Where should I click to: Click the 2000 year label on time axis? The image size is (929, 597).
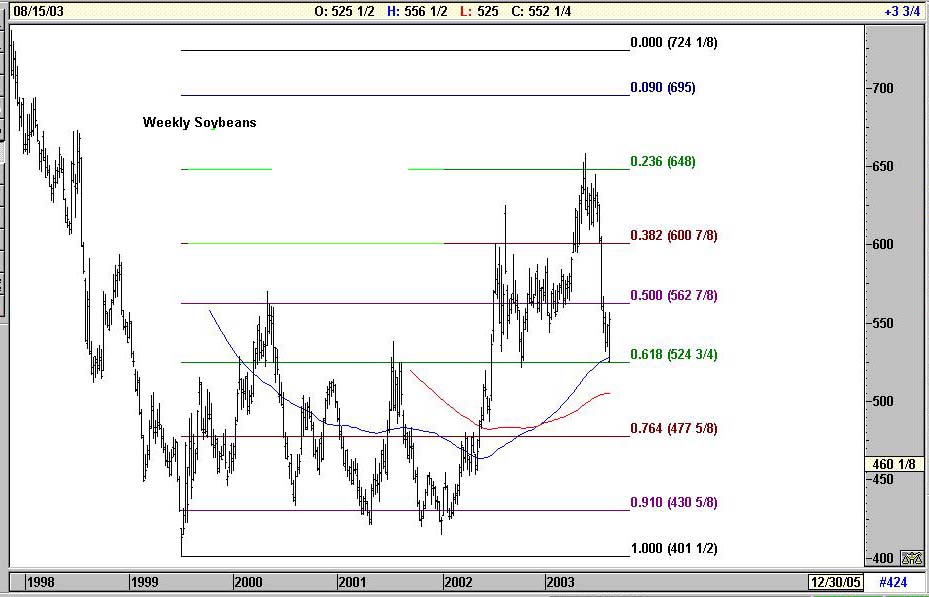coord(248,582)
